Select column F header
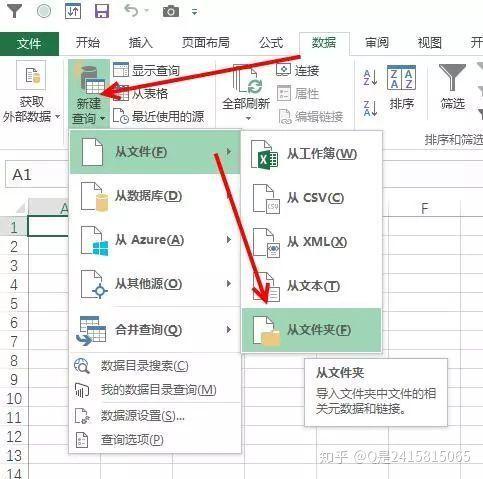The width and height of the screenshot is (483, 479). tap(424, 209)
